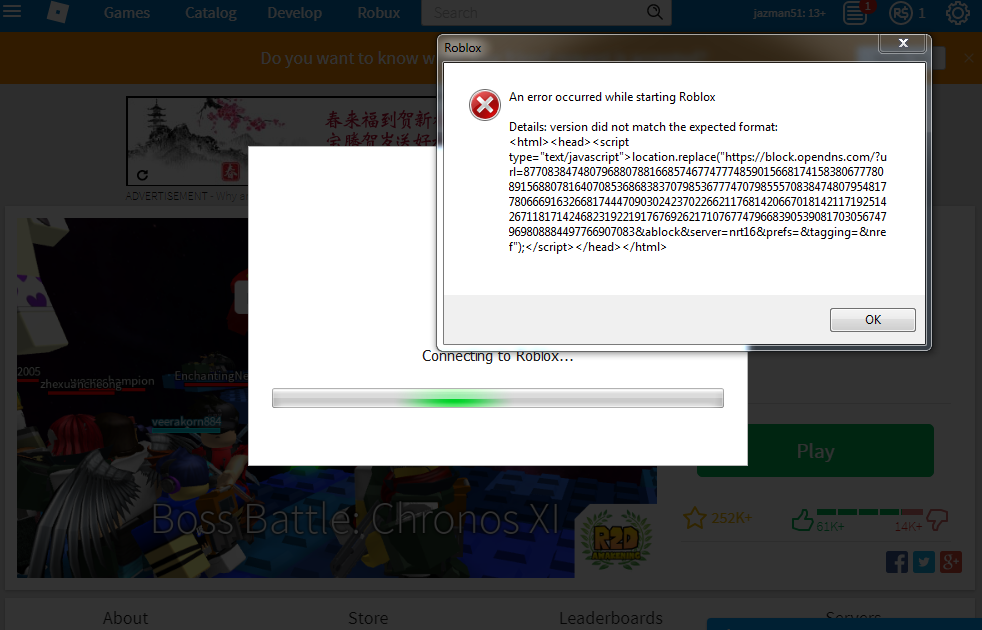Refresh the advertisement with reload icon
The image size is (982, 630).
click(x=142, y=175)
